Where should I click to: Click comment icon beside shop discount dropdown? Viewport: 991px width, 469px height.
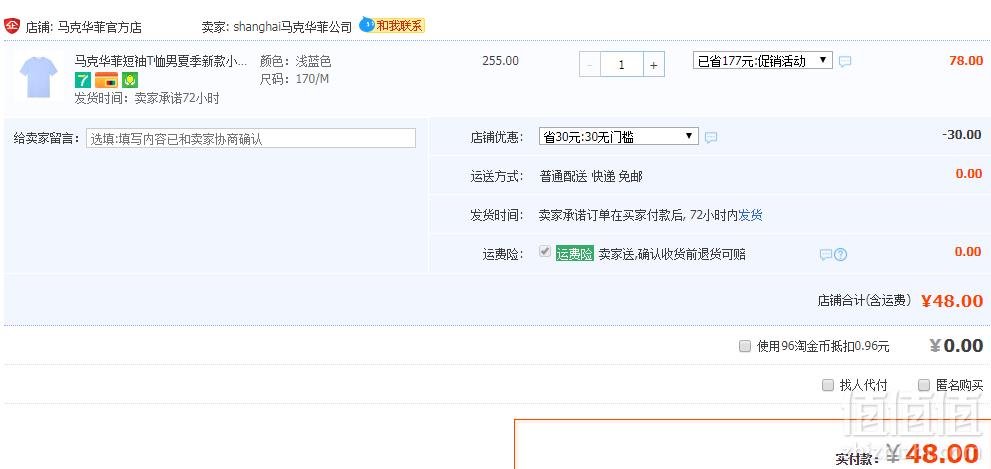pyautogui.click(x=711, y=137)
